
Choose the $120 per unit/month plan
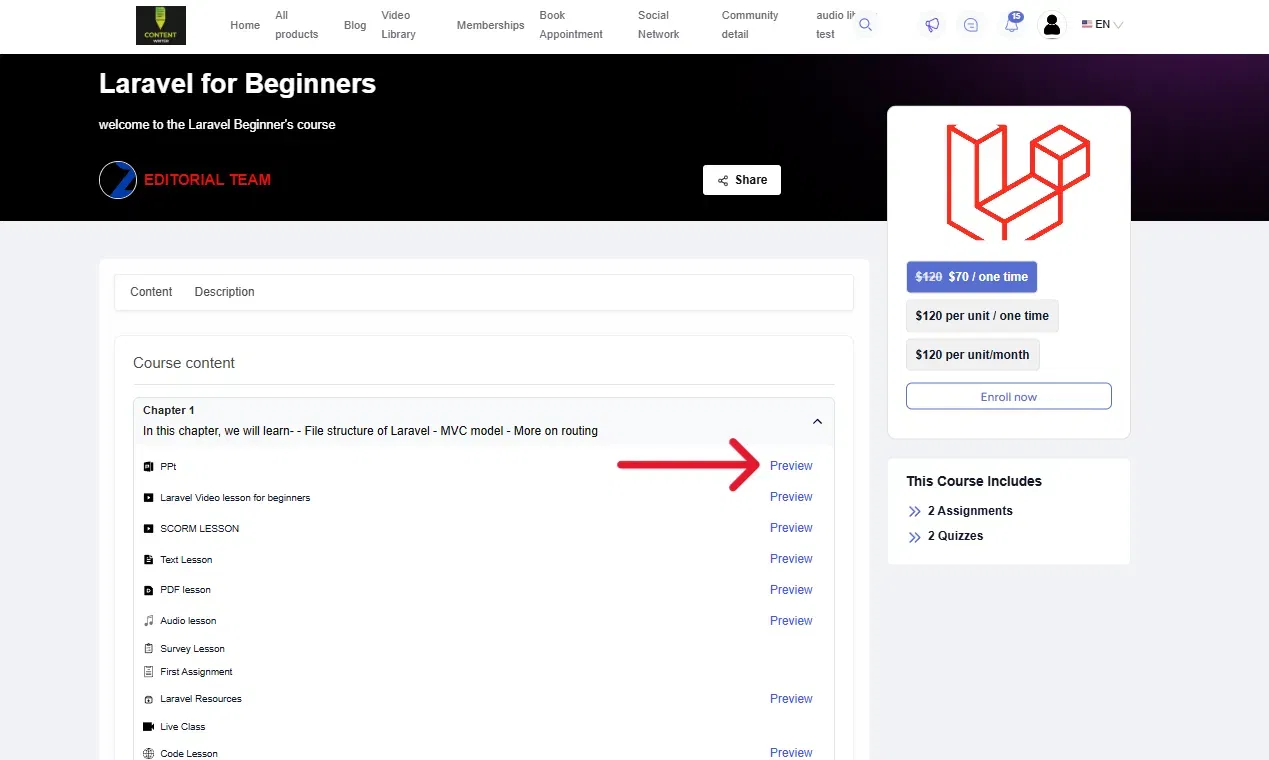(972, 355)
